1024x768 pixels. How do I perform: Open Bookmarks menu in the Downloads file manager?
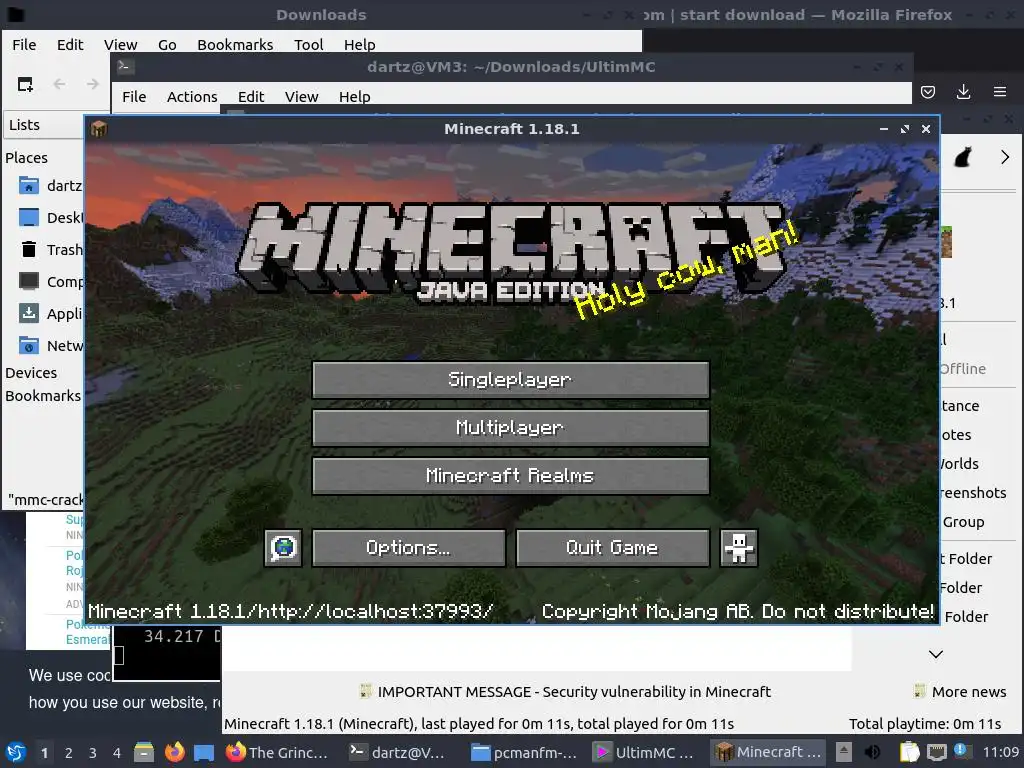235,44
